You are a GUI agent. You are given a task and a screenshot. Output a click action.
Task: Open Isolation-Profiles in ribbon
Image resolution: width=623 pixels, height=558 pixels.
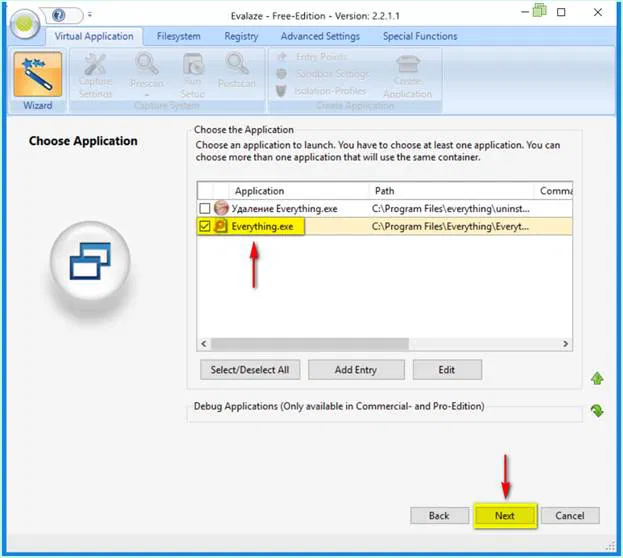pos(321,91)
